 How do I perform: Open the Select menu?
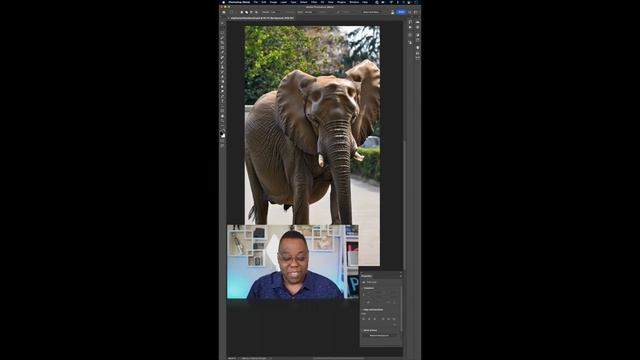coord(304,2)
